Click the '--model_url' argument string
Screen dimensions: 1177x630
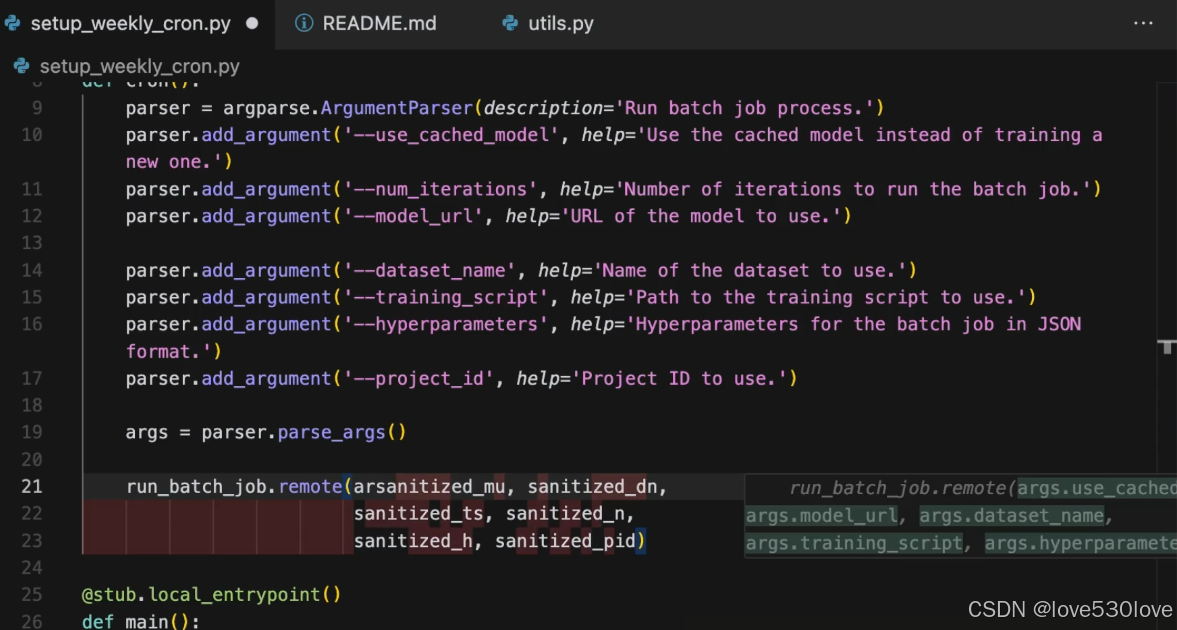413,216
